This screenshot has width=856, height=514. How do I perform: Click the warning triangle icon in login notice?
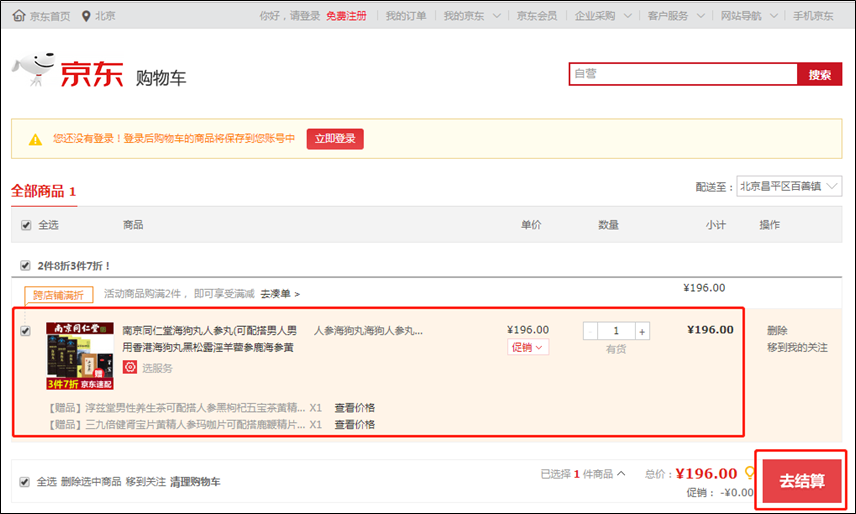pos(35,140)
